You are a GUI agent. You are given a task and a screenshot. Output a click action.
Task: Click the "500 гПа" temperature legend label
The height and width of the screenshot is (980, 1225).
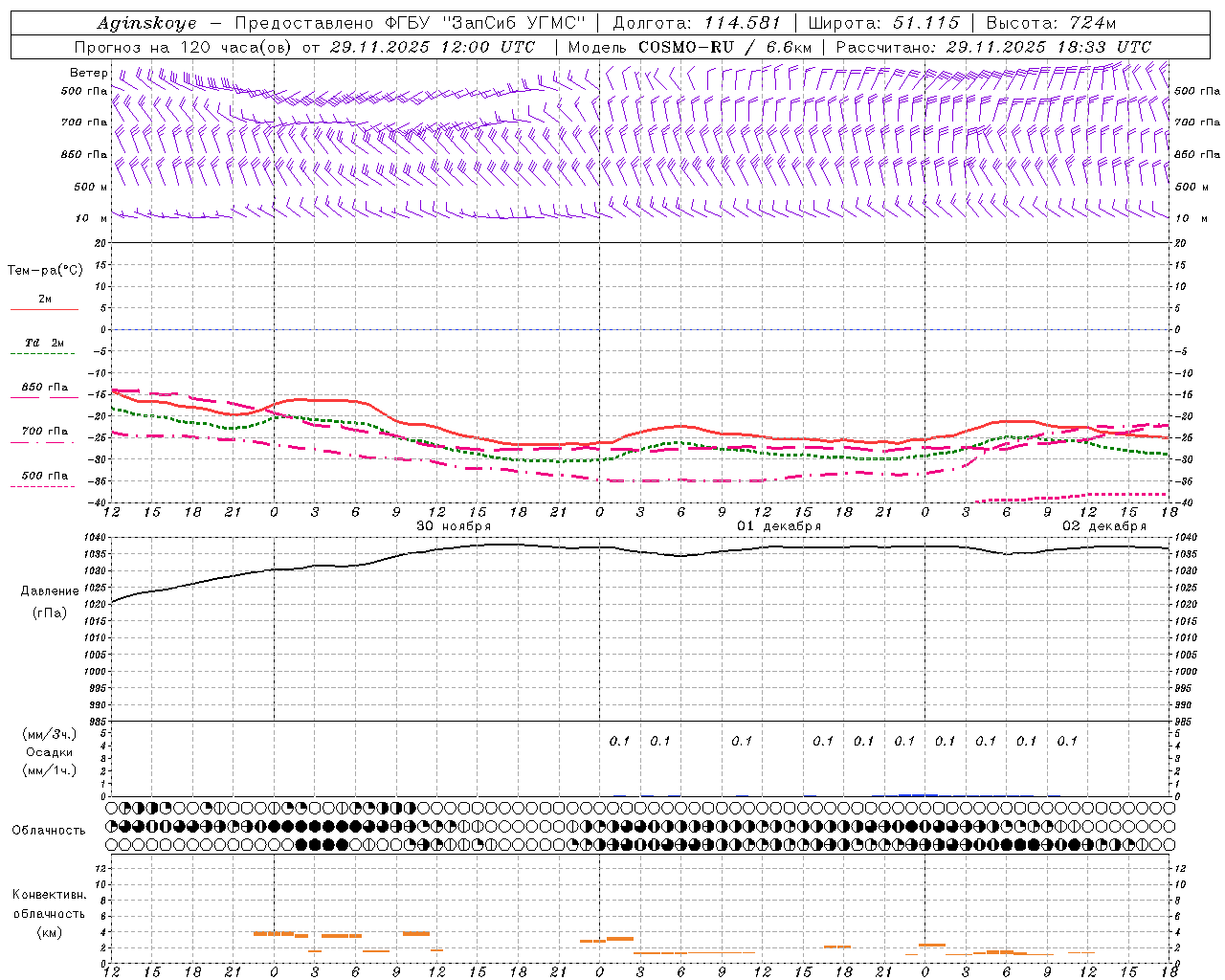pos(45,476)
